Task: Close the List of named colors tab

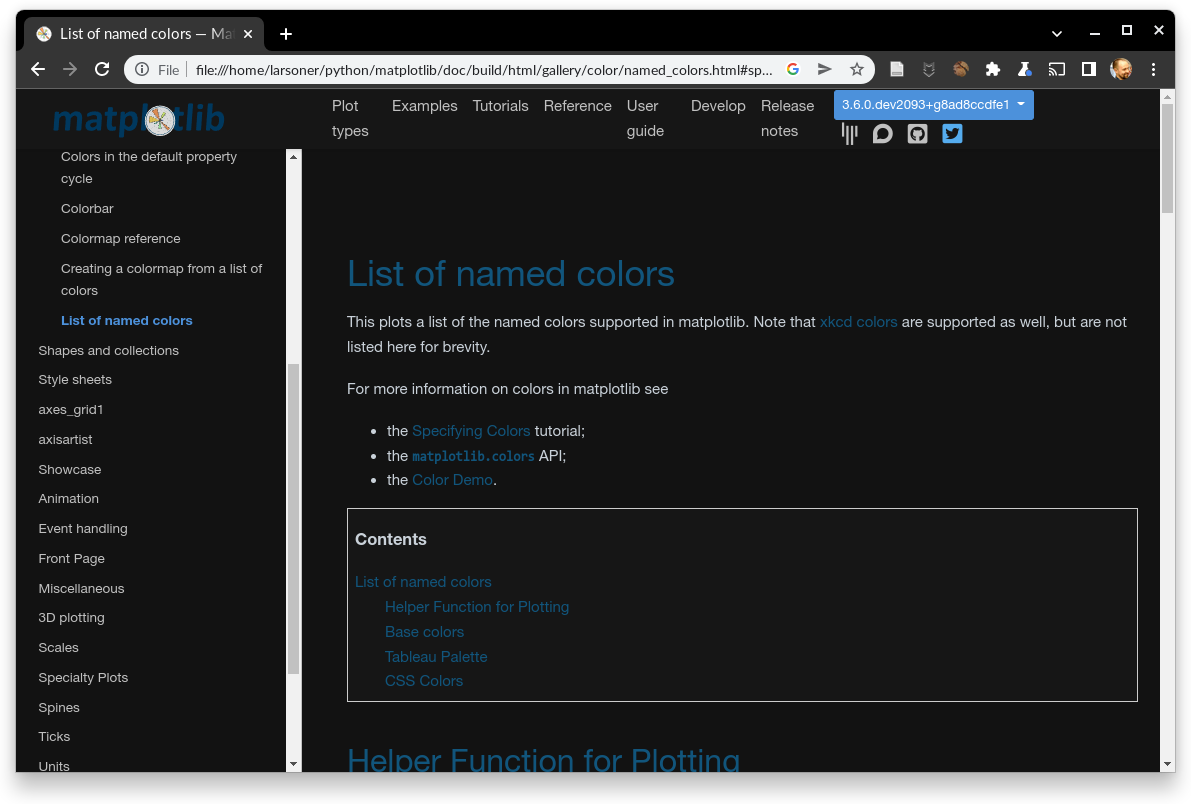Action: click(x=248, y=33)
